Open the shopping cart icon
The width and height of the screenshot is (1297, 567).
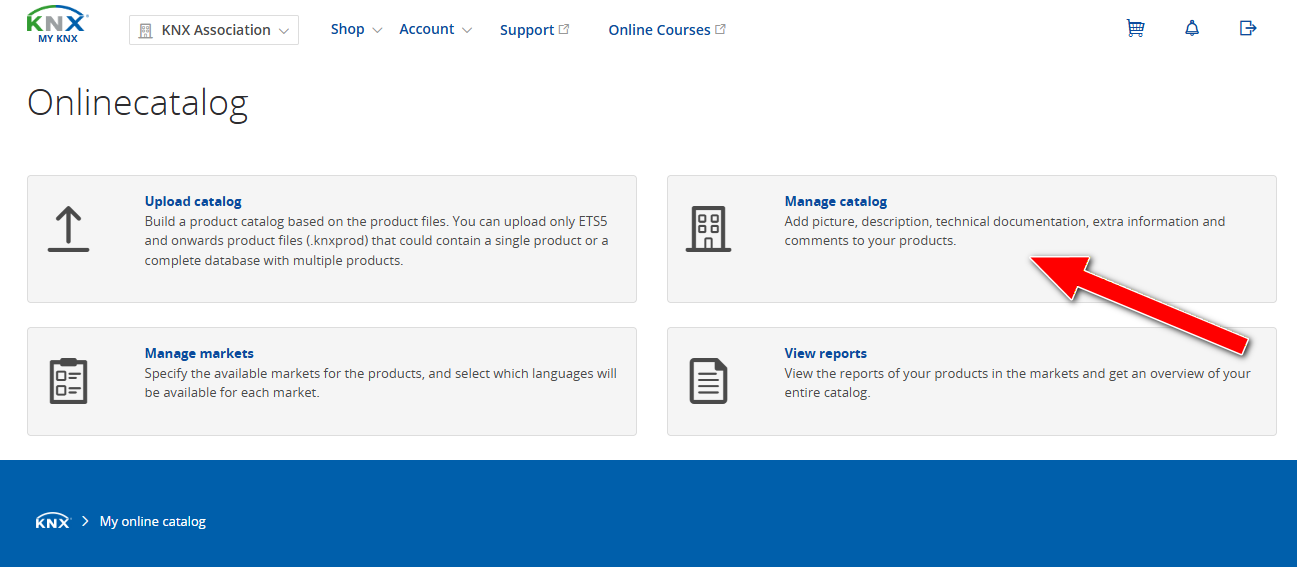point(1135,29)
